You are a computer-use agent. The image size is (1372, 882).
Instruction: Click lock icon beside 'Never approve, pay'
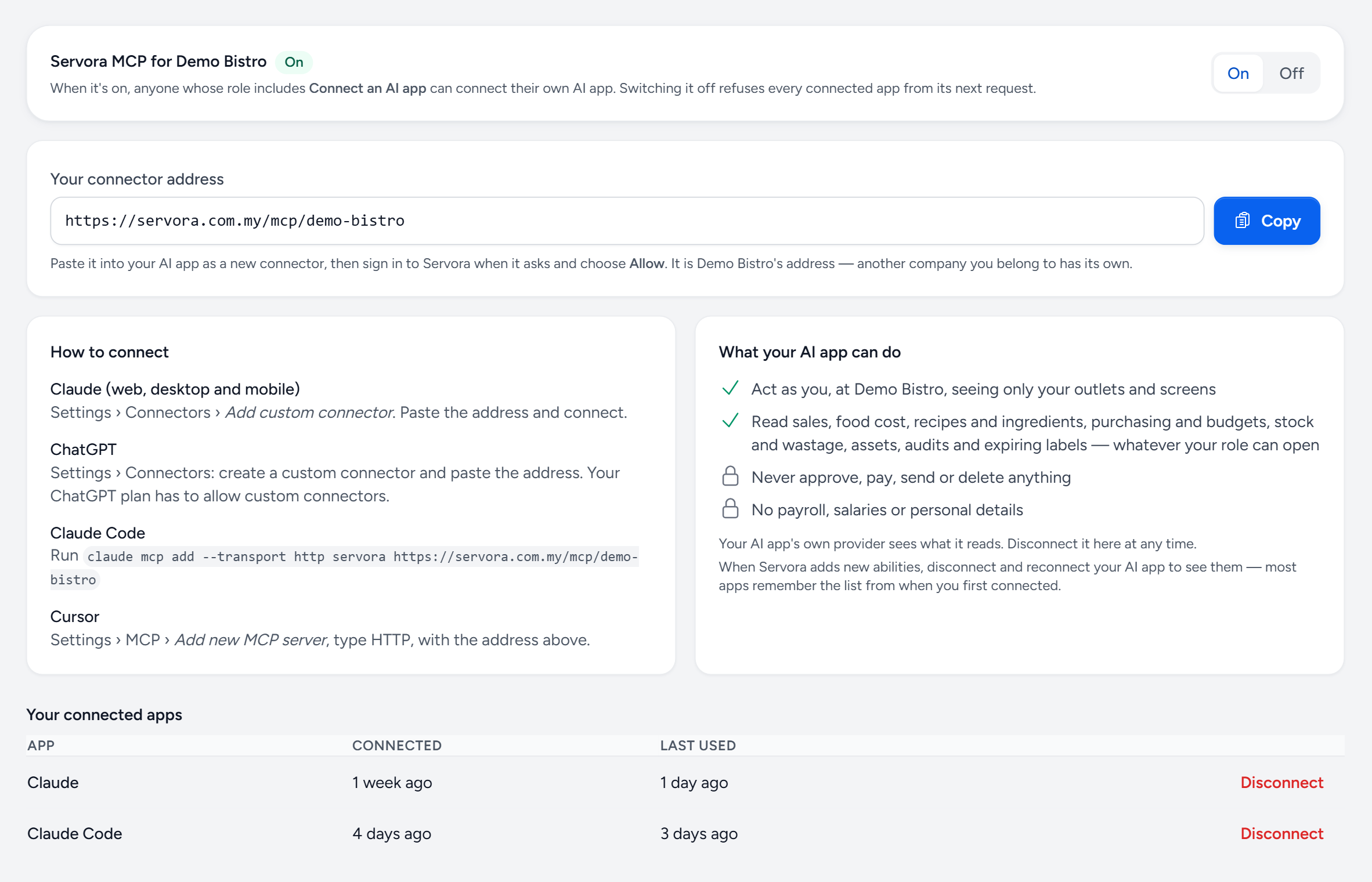(x=730, y=476)
